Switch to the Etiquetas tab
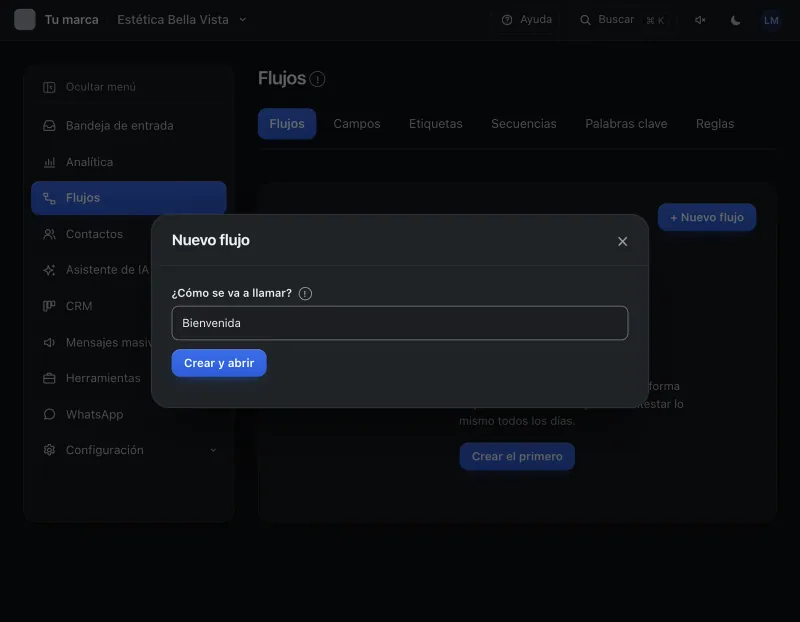This screenshot has height=622, width=800. [436, 124]
